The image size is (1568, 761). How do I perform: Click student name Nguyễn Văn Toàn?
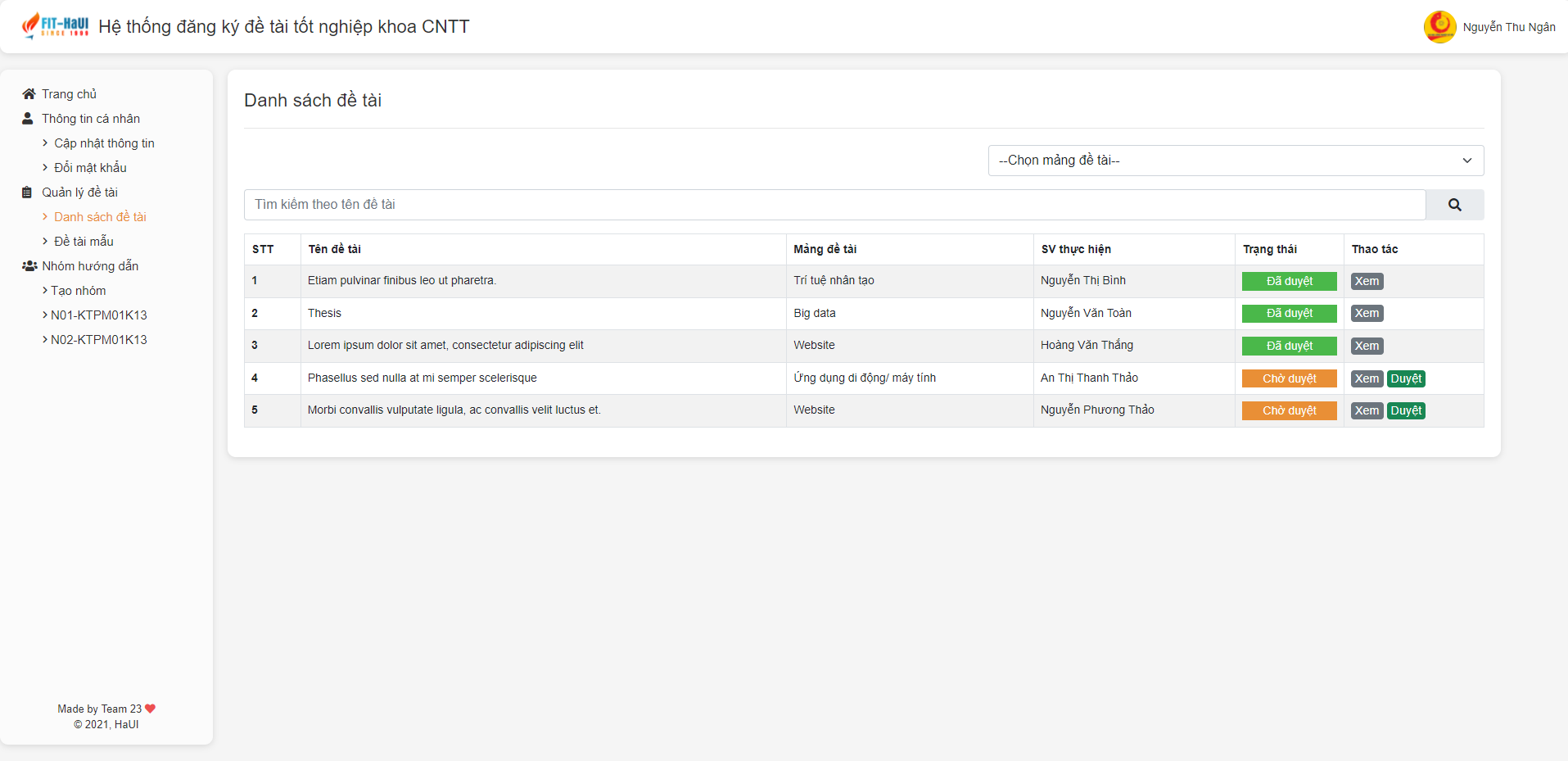point(1086,313)
